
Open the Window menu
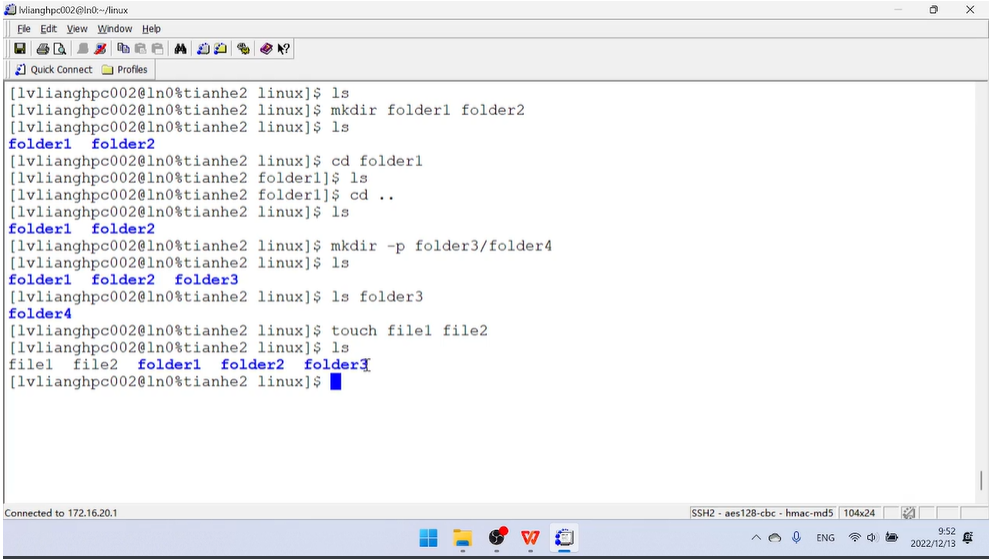pyautogui.click(x=115, y=28)
